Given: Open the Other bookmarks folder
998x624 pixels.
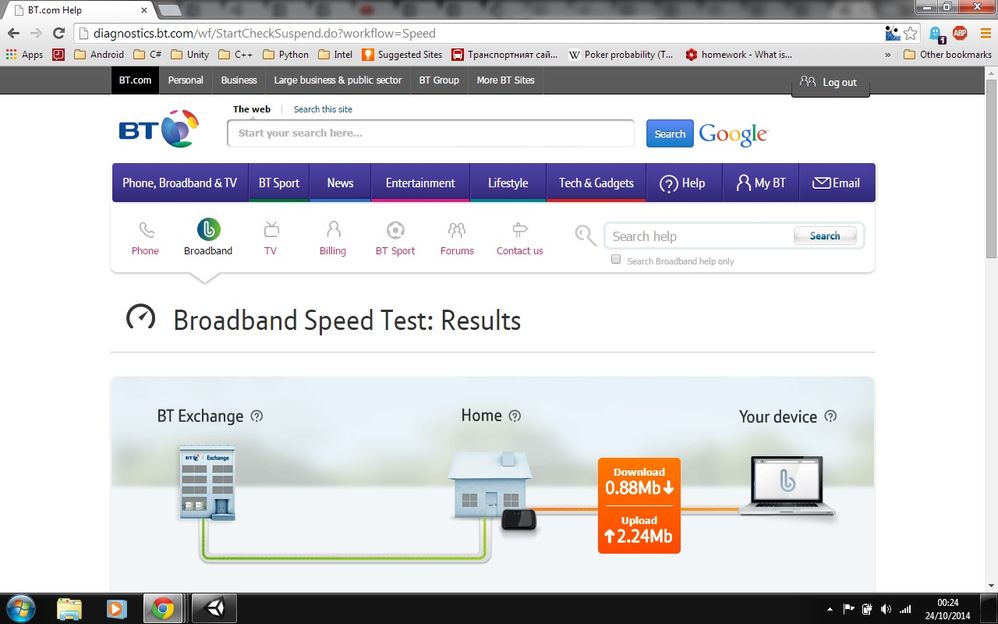Looking at the screenshot, I should (948, 55).
